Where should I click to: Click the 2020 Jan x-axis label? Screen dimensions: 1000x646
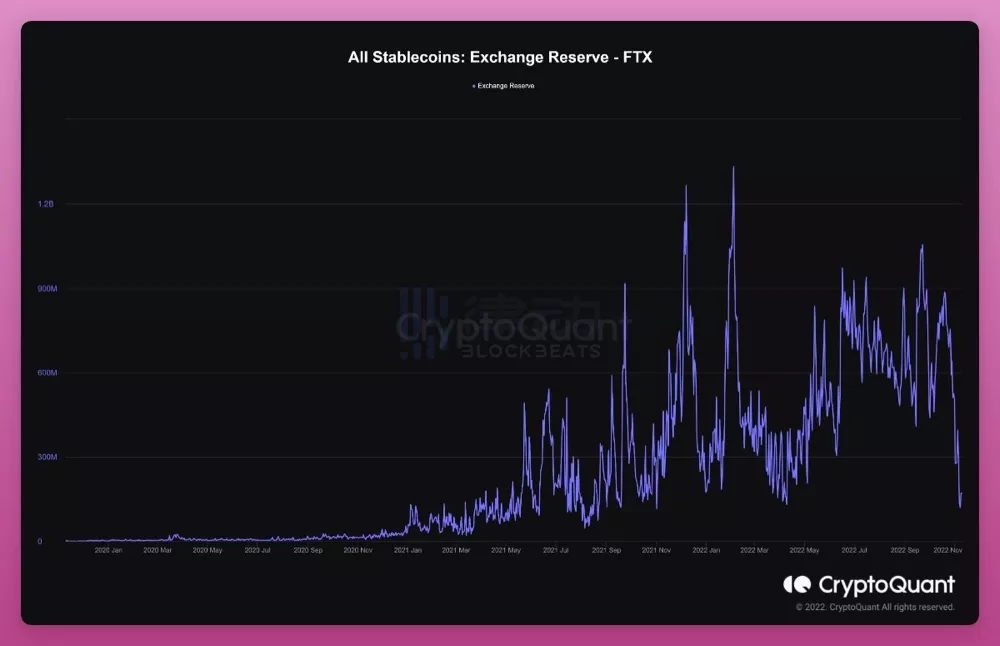pos(108,550)
